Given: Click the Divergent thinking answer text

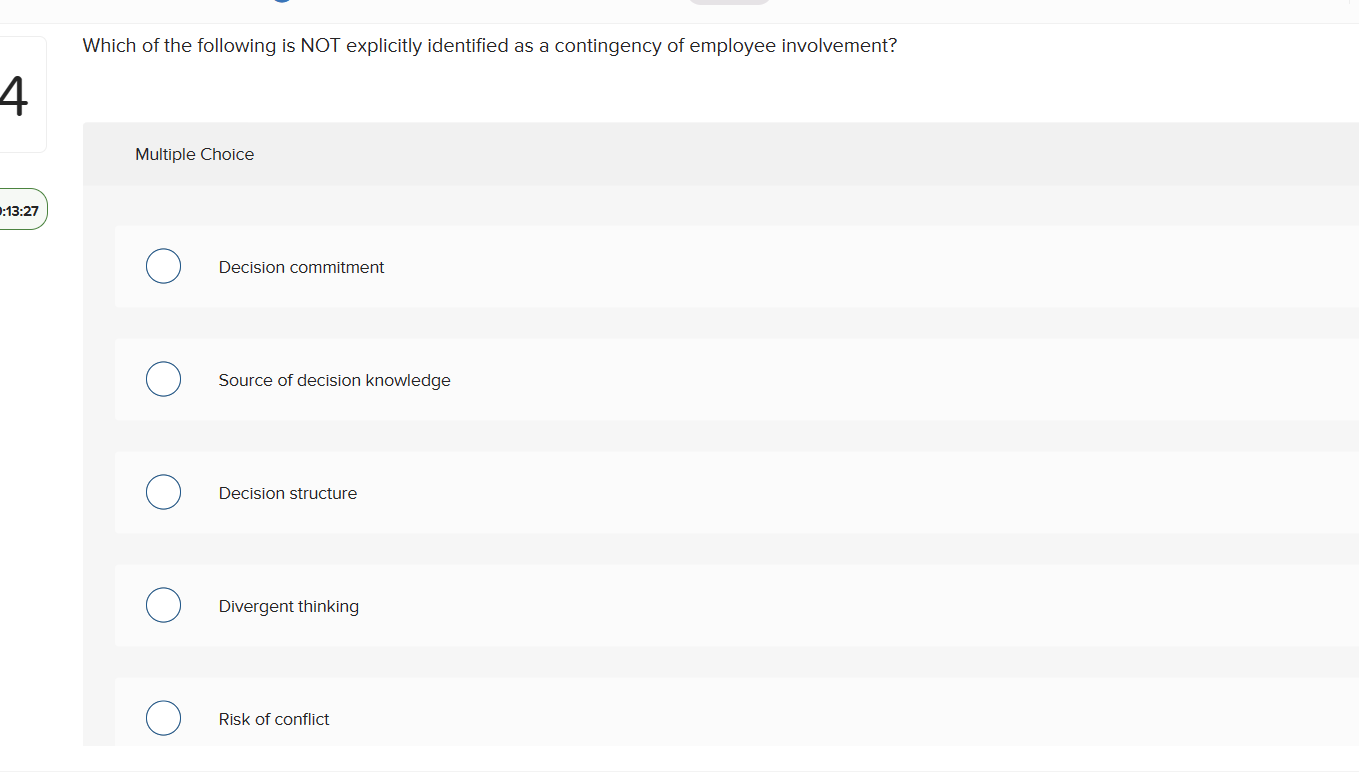Looking at the screenshot, I should click(x=288, y=606).
